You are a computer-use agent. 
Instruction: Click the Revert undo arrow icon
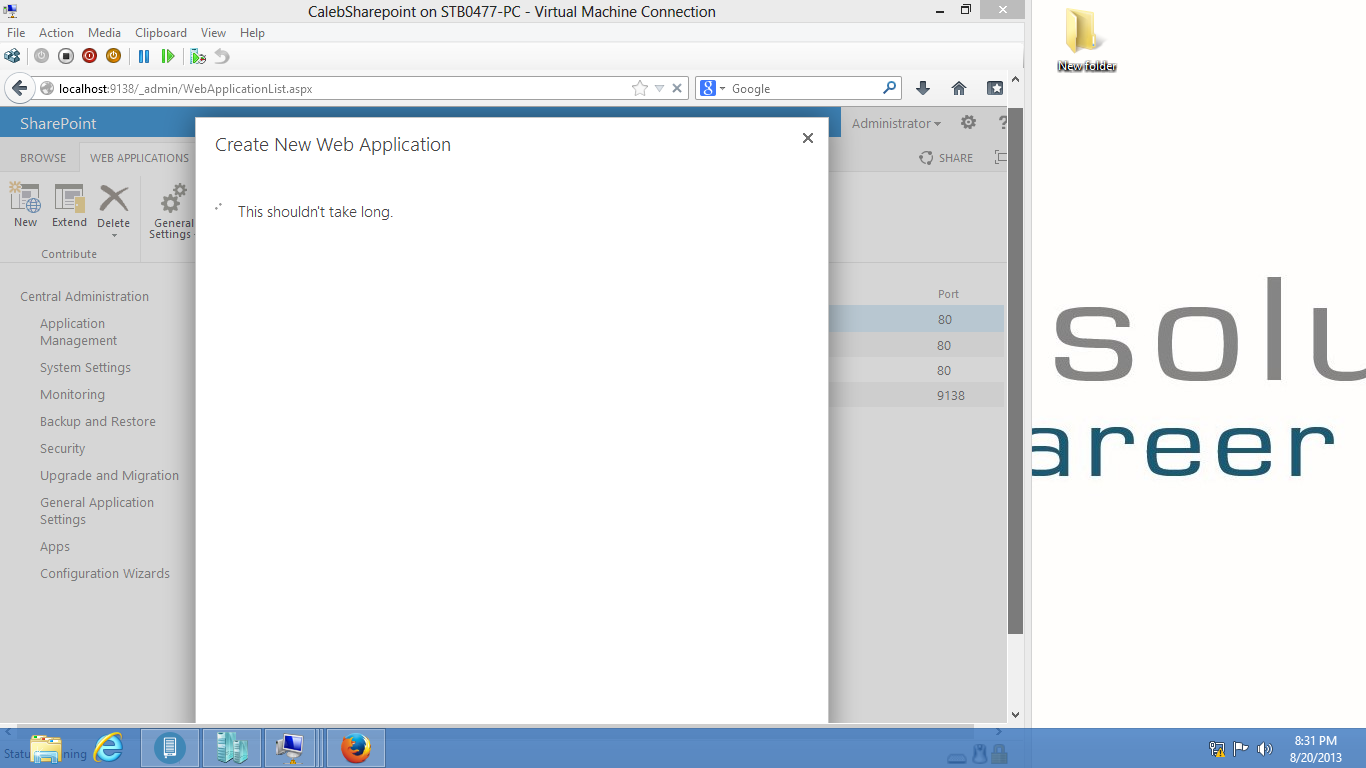point(222,56)
